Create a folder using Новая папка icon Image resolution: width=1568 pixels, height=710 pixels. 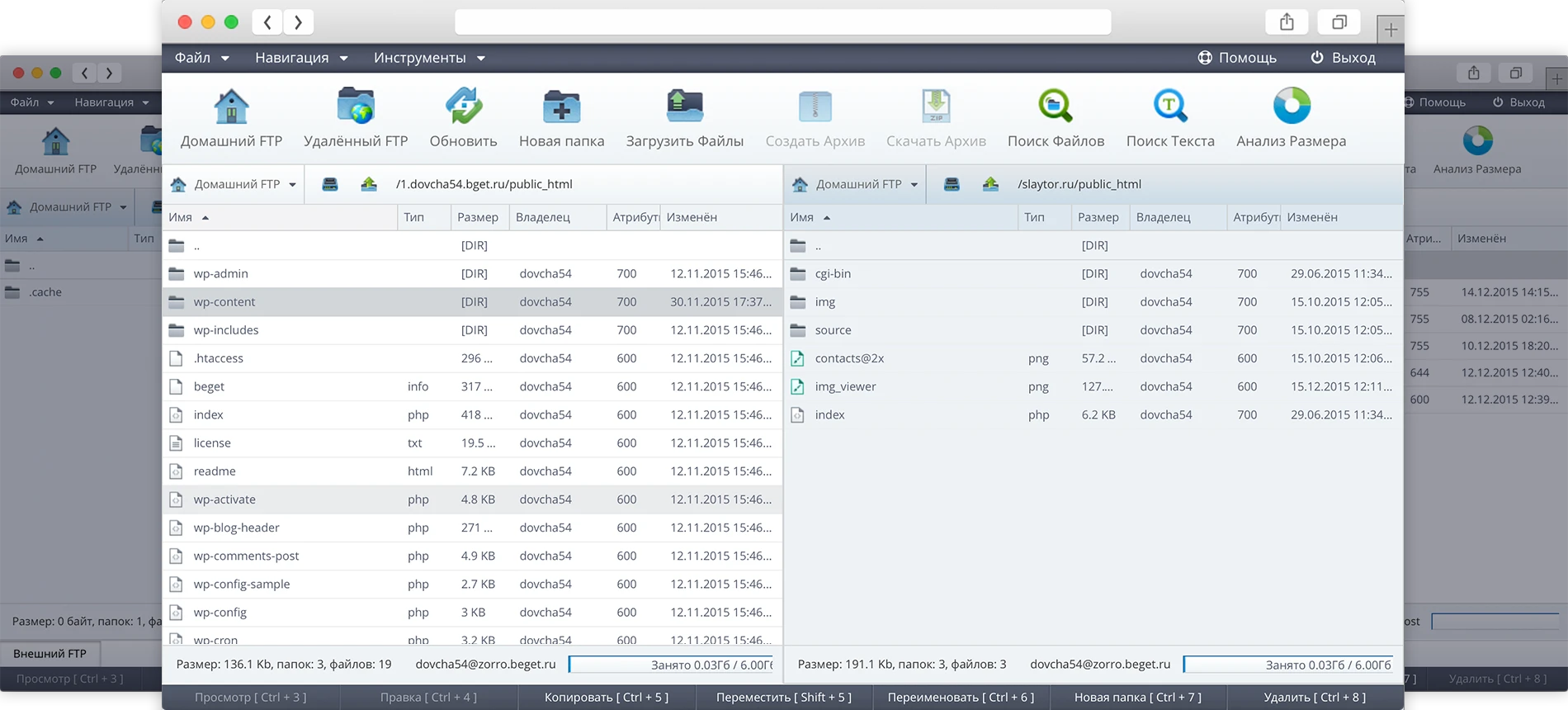tap(561, 107)
